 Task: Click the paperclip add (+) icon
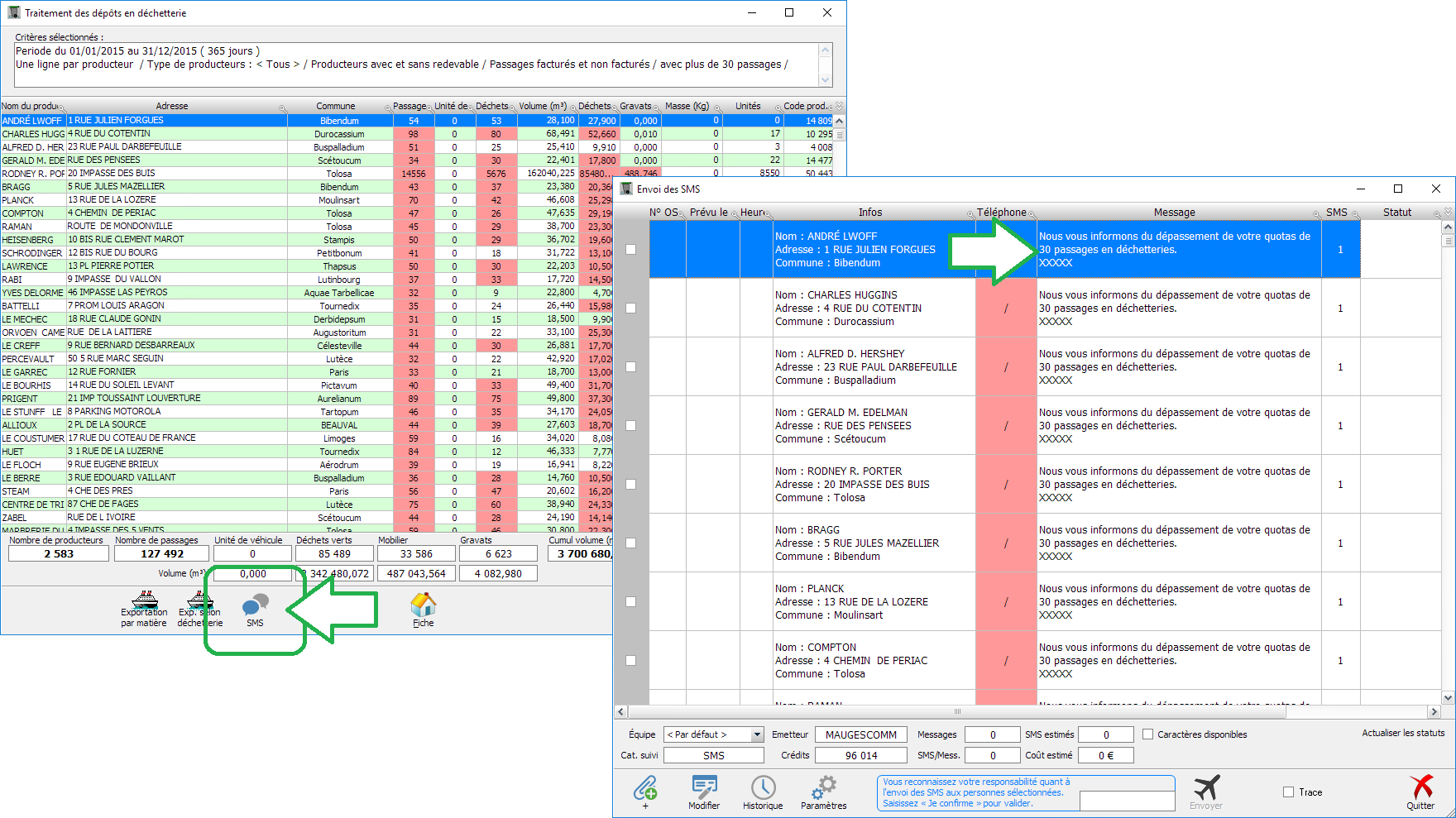coord(645,788)
